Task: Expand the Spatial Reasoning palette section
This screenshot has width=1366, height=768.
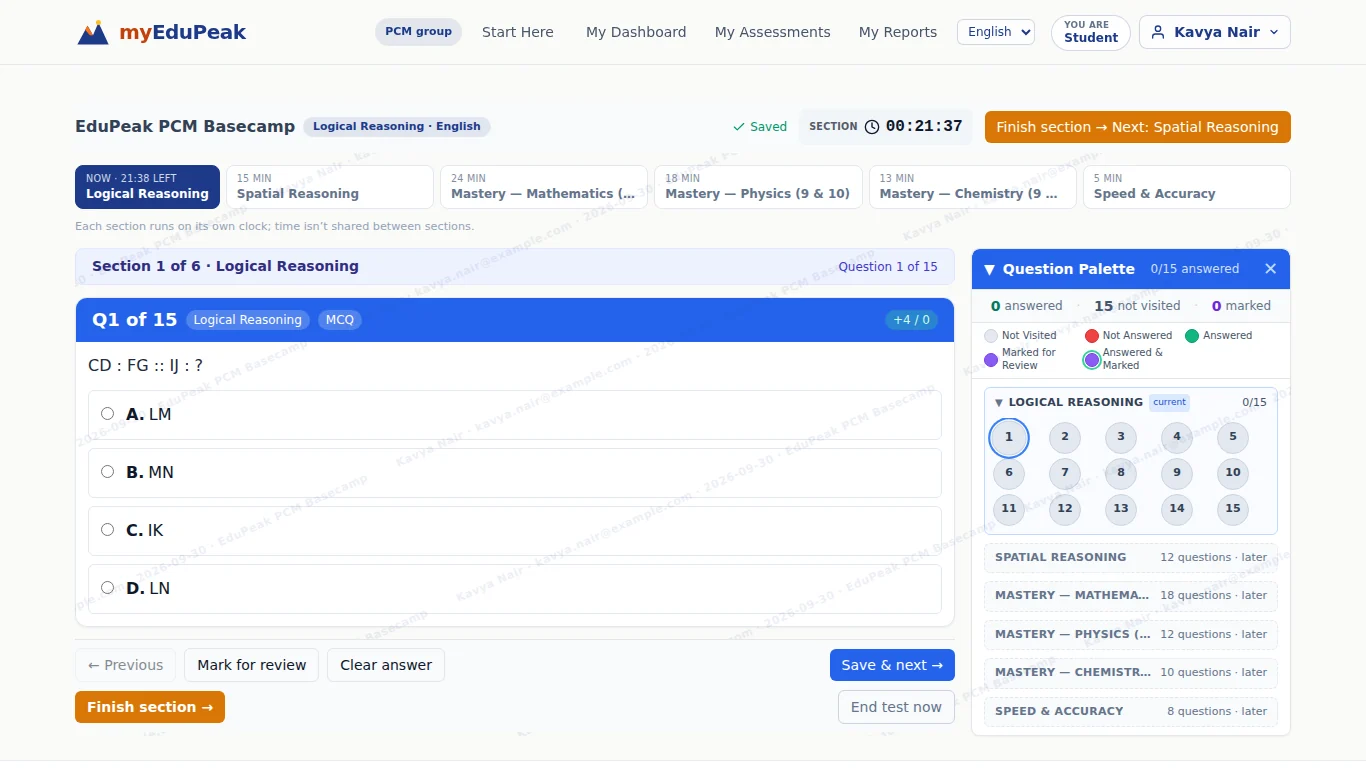Action: 1131,557
